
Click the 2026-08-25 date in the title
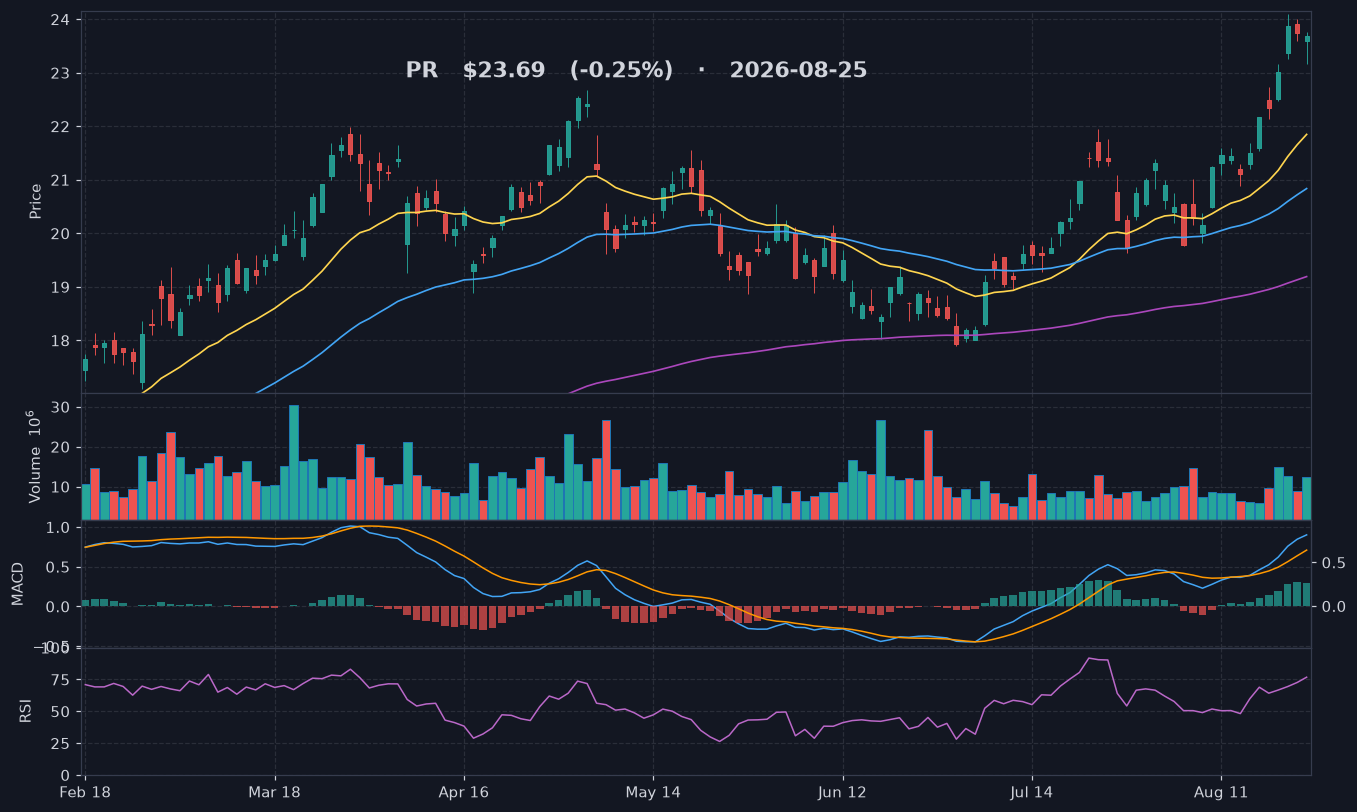pyautogui.click(x=798, y=71)
